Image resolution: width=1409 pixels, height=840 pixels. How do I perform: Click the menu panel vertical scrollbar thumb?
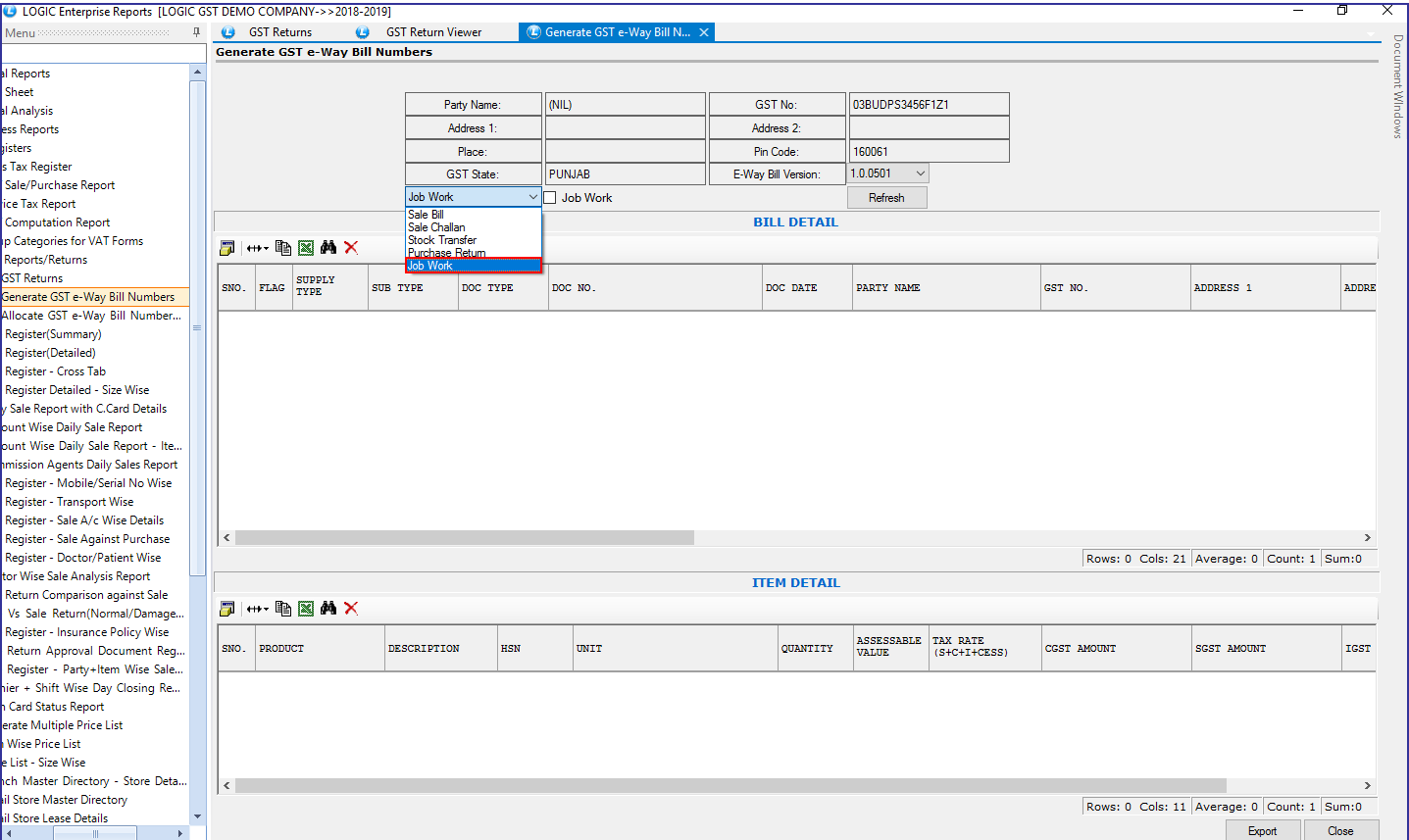[x=197, y=328]
